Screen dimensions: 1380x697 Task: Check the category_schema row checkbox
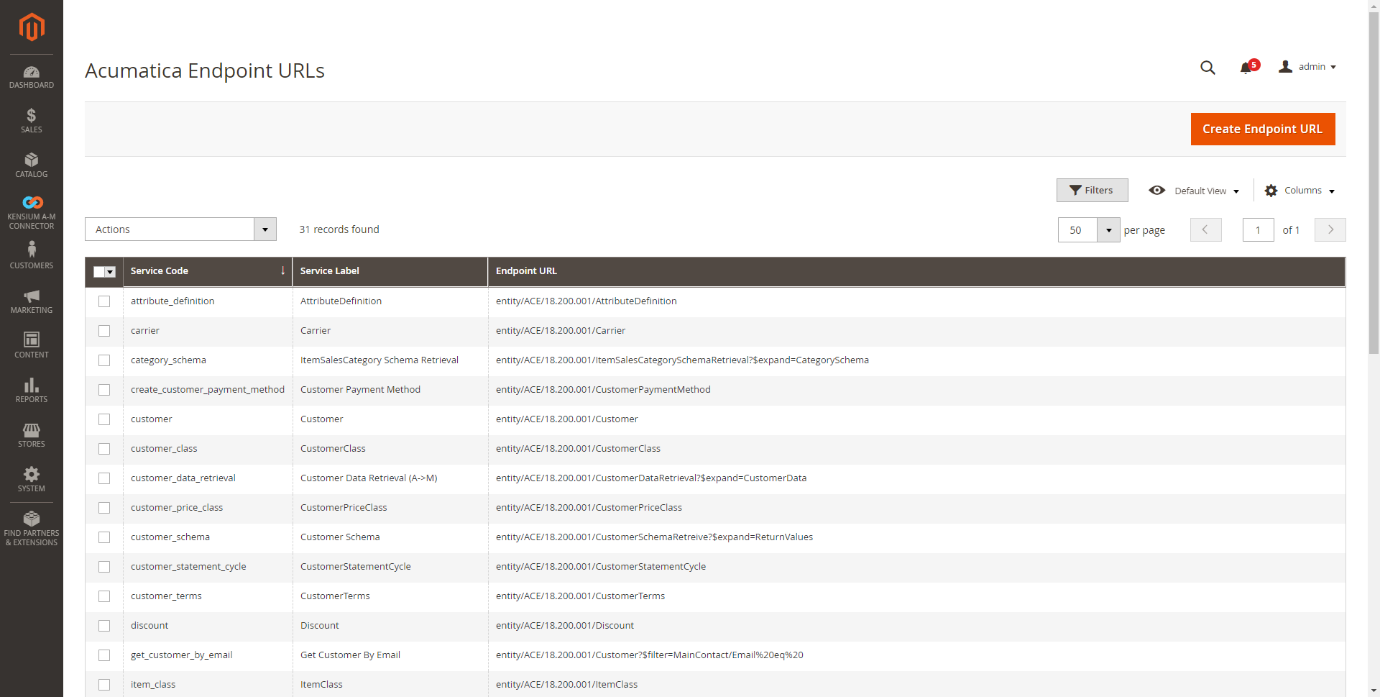[x=104, y=360]
